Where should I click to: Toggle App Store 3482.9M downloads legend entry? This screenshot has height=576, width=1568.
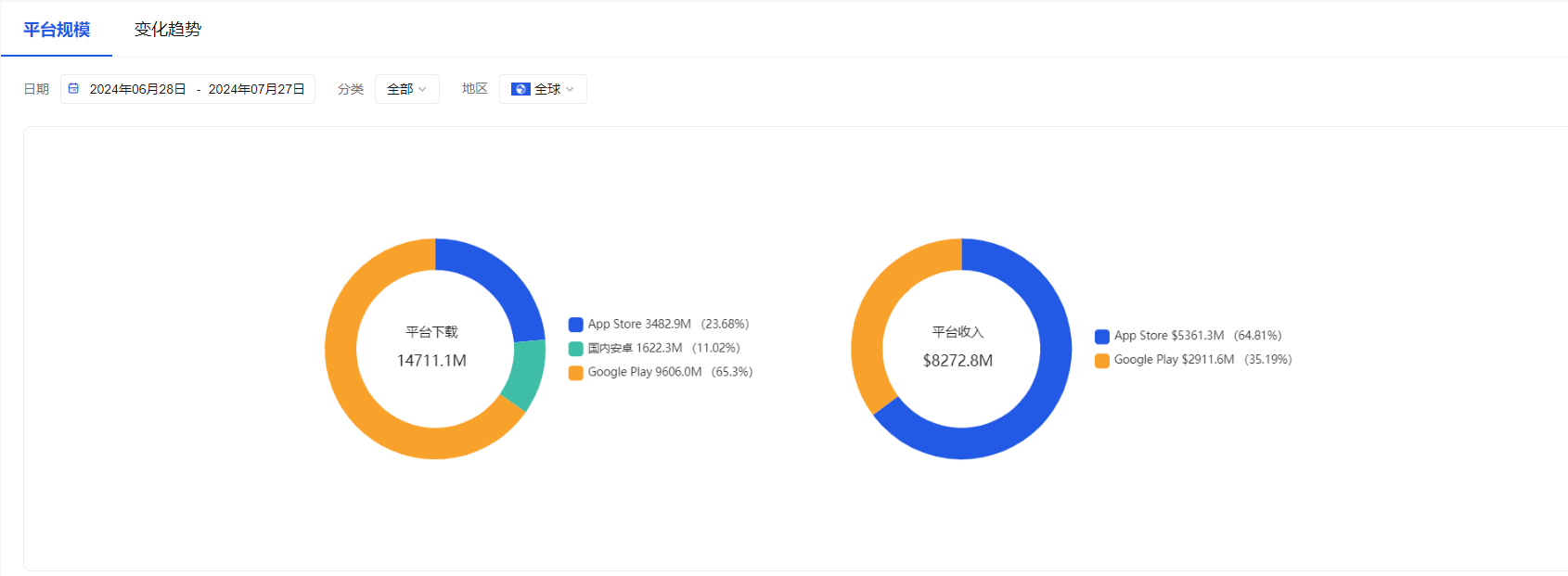(659, 325)
